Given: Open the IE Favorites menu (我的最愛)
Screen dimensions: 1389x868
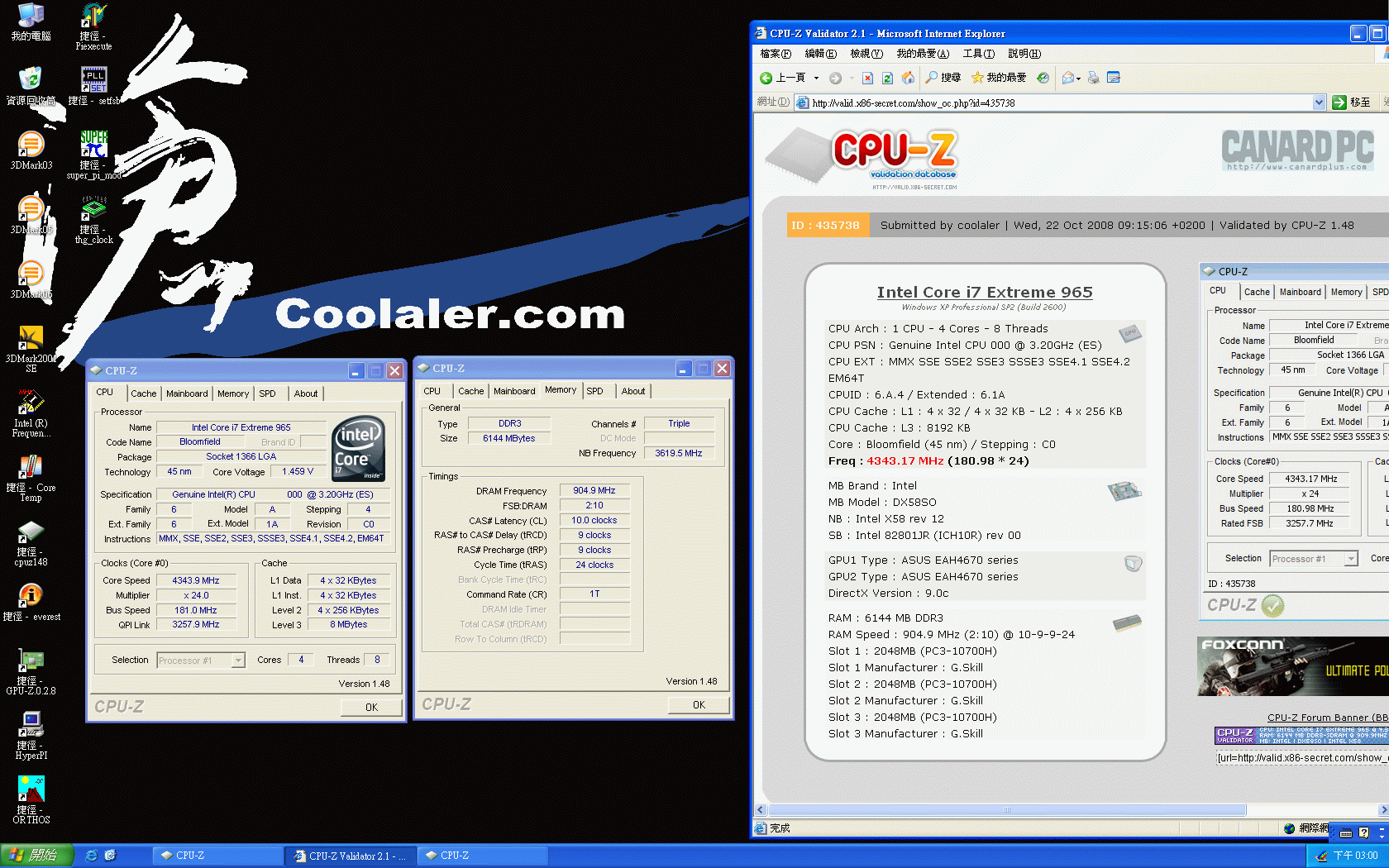Looking at the screenshot, I should pyautogui.click(x=923, y=54).
